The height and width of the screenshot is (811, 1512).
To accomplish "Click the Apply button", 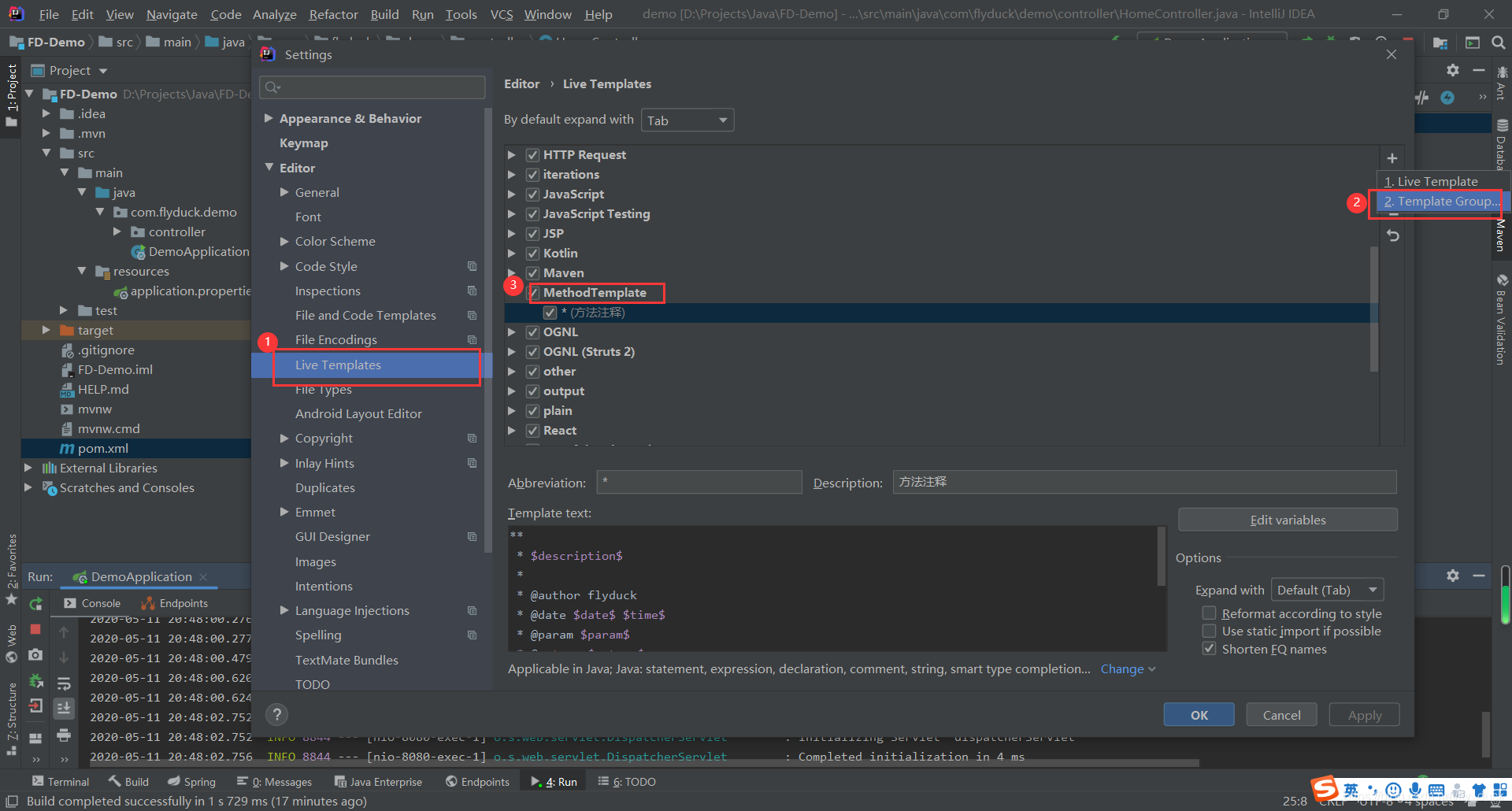I will click(x=1364, y=715).
